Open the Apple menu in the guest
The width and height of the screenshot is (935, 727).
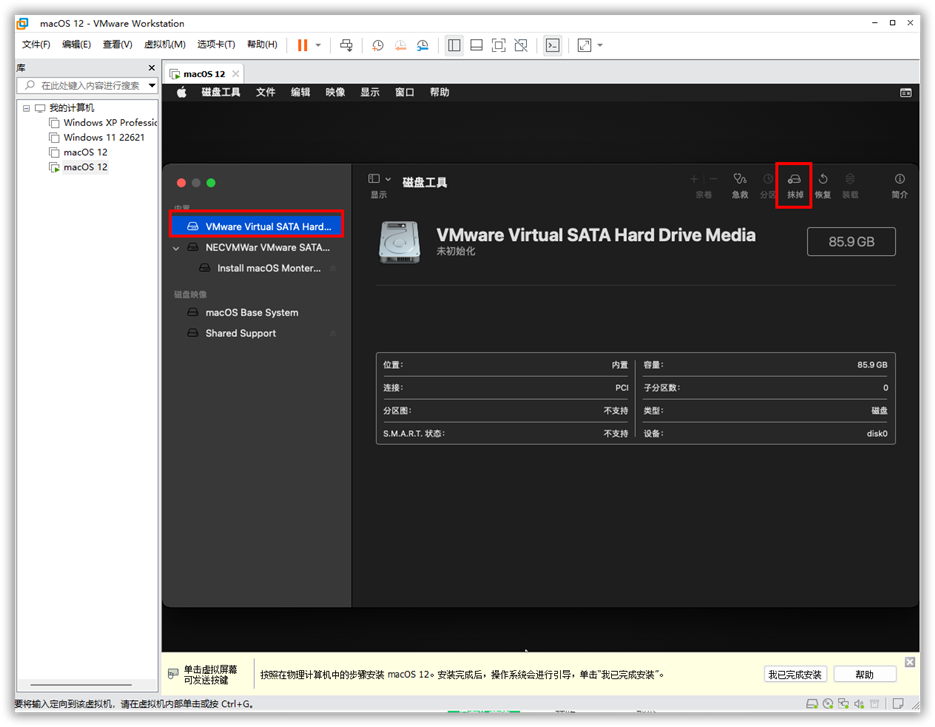click(182, 92)
